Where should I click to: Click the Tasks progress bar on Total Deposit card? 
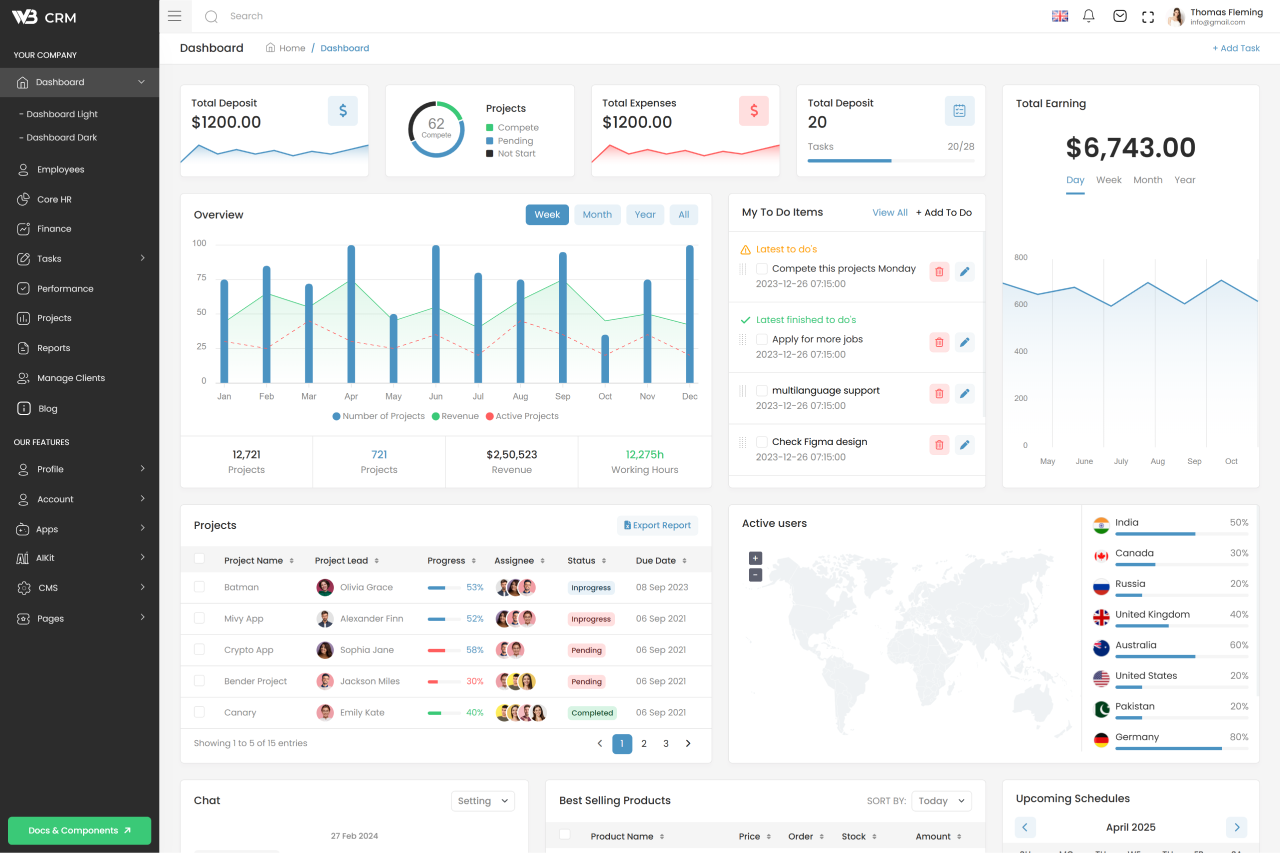[891, 160]
